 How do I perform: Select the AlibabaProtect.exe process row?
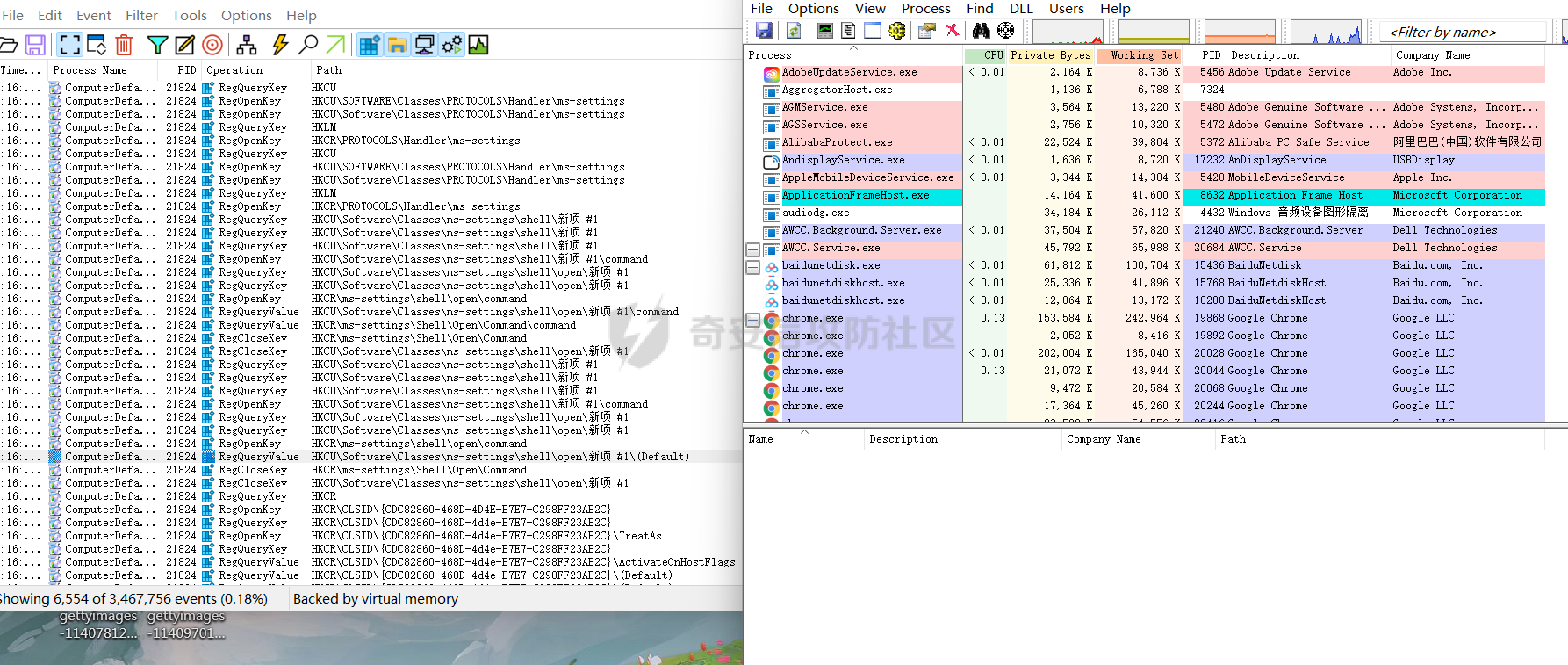coord(1145,143)
